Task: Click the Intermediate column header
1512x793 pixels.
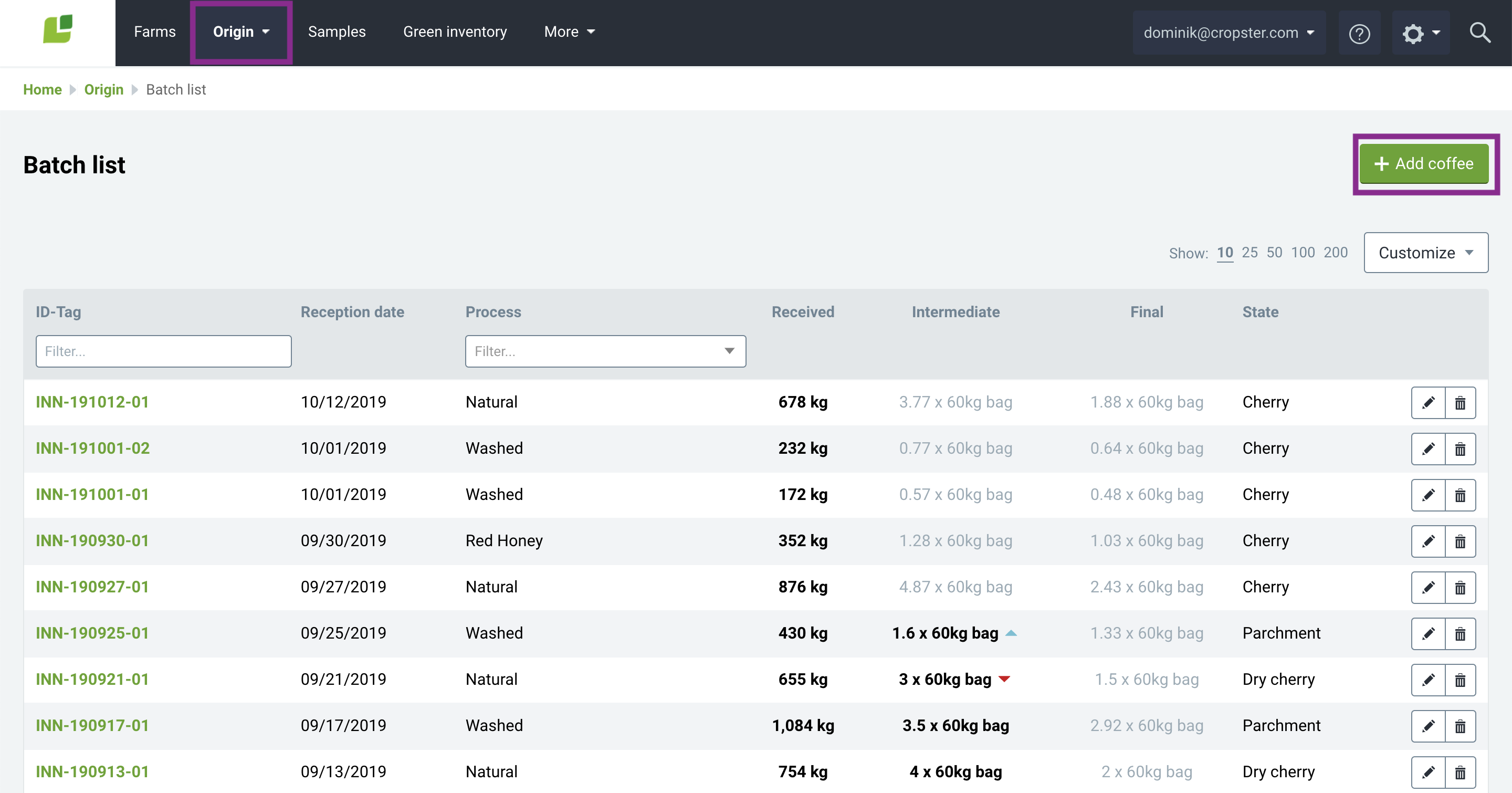Action: point(955,312)
